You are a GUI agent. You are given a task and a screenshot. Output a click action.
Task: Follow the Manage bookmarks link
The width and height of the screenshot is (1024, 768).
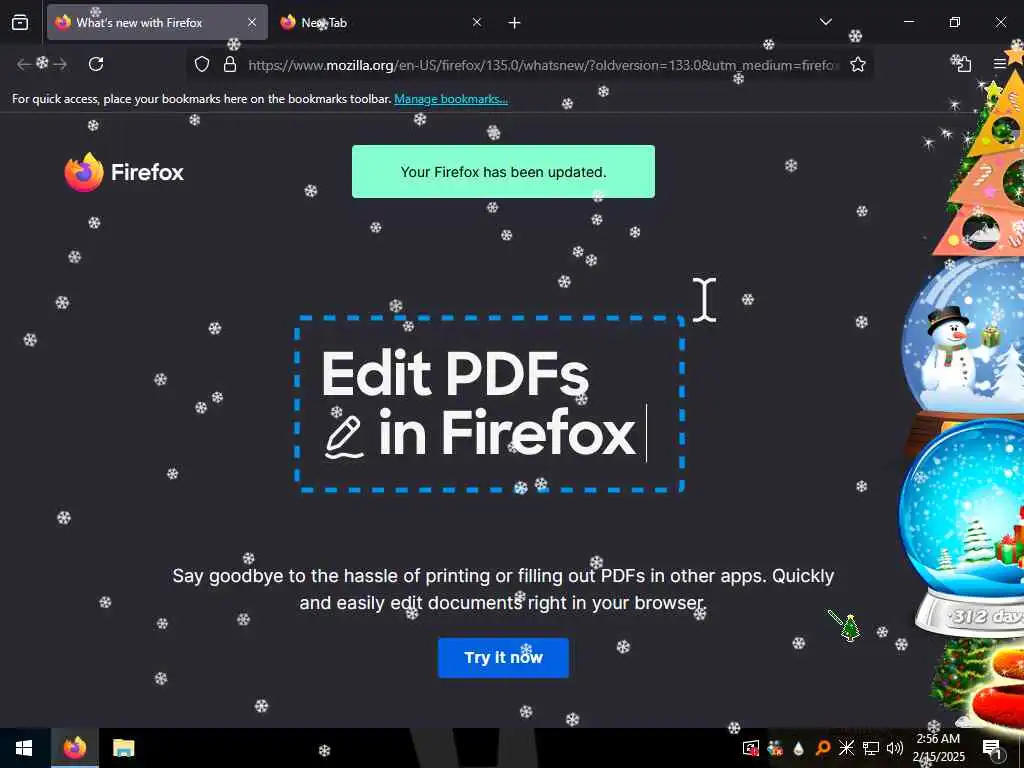click(451, 99)
